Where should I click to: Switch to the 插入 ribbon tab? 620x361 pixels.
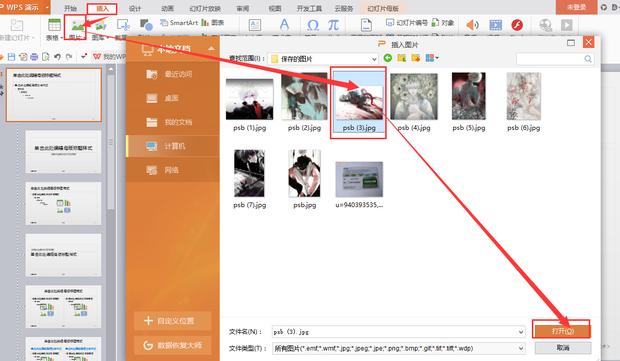pos(102,8)
